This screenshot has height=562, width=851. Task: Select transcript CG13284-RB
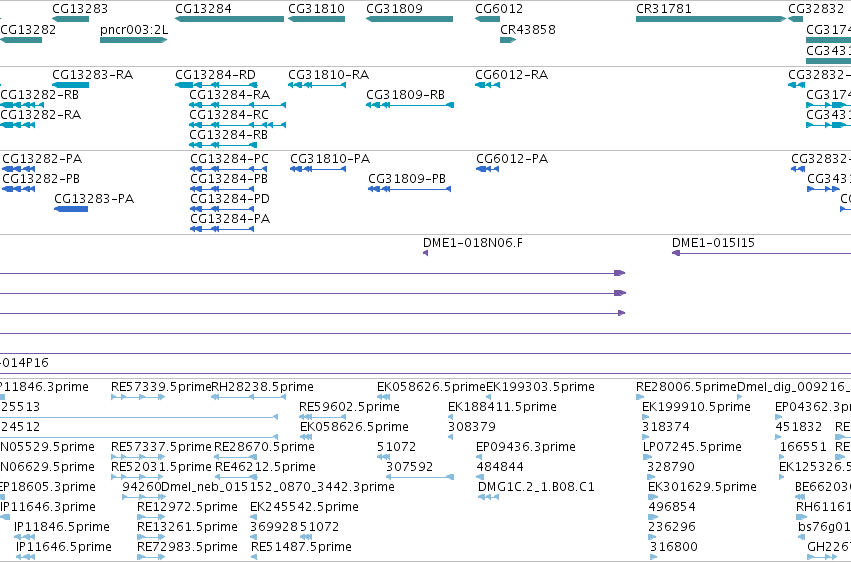point(223,145)
